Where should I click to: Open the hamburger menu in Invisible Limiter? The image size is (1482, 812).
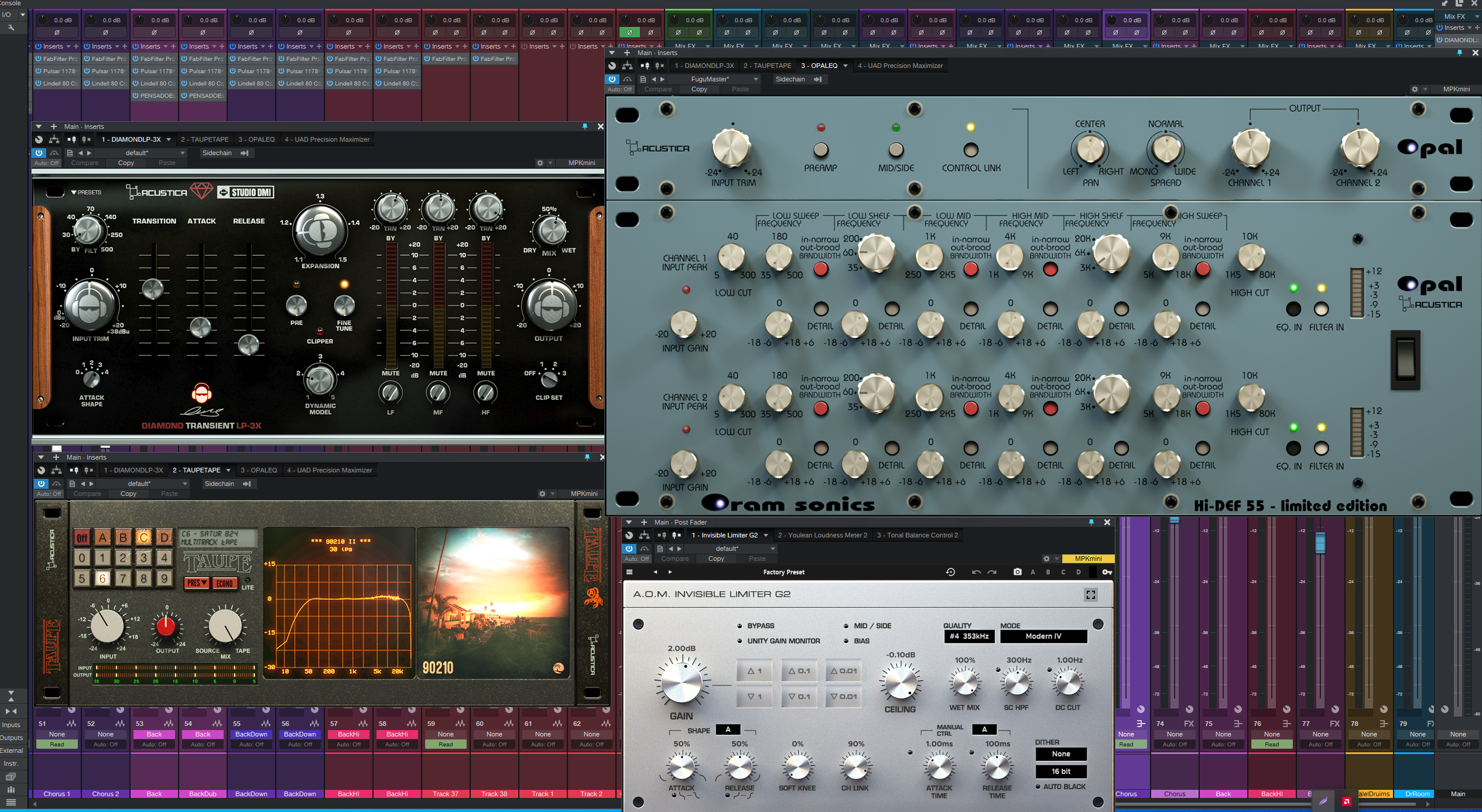(x=629, y=572)
